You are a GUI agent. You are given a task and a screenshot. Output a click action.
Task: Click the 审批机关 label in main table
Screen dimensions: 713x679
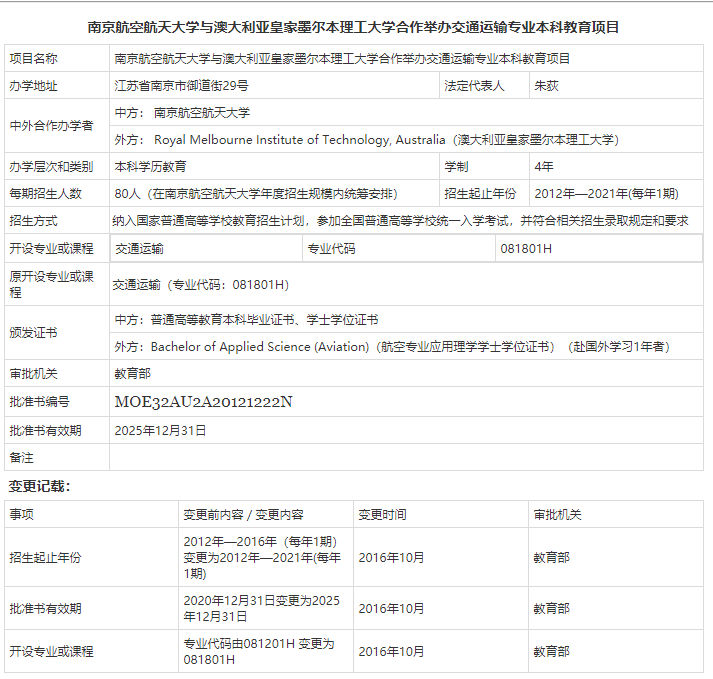pyautogui.click(x=33, y=374)
